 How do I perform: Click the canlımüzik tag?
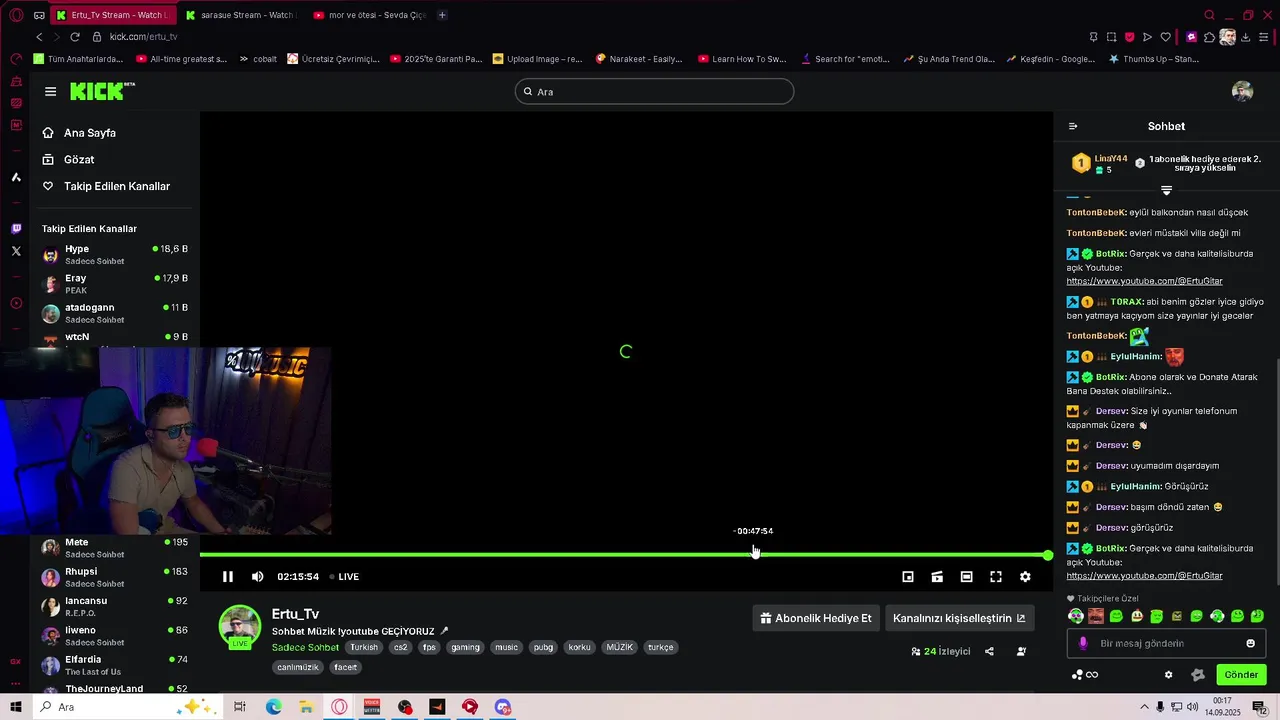298,667
